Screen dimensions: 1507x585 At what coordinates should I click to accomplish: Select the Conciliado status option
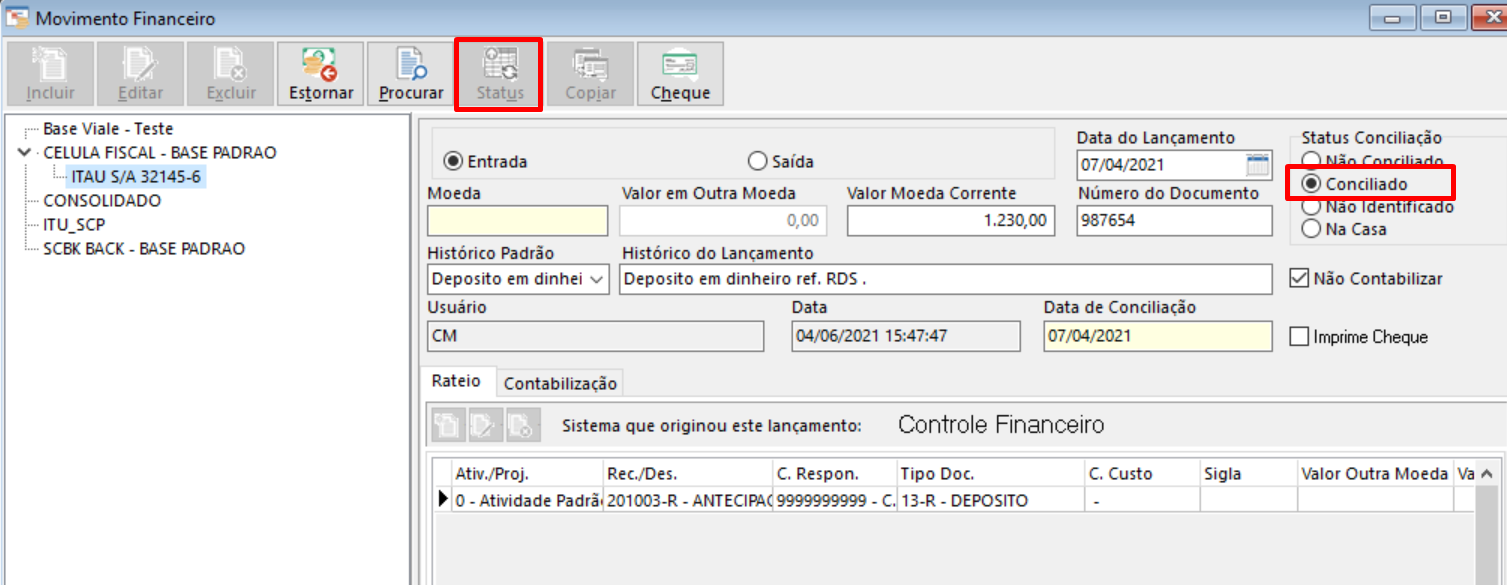1355,184
